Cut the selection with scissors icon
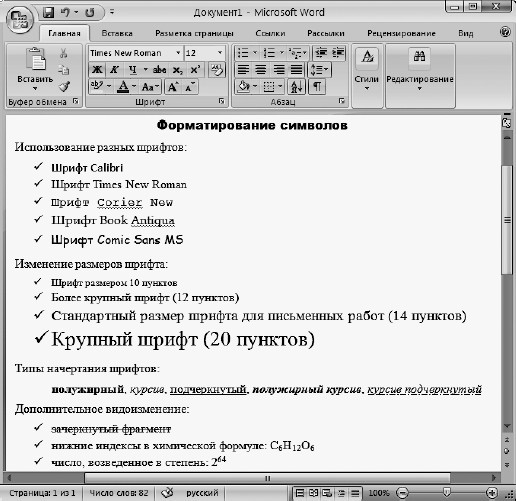The height and width of the screenshot is (501, 516). pos(64,53)
